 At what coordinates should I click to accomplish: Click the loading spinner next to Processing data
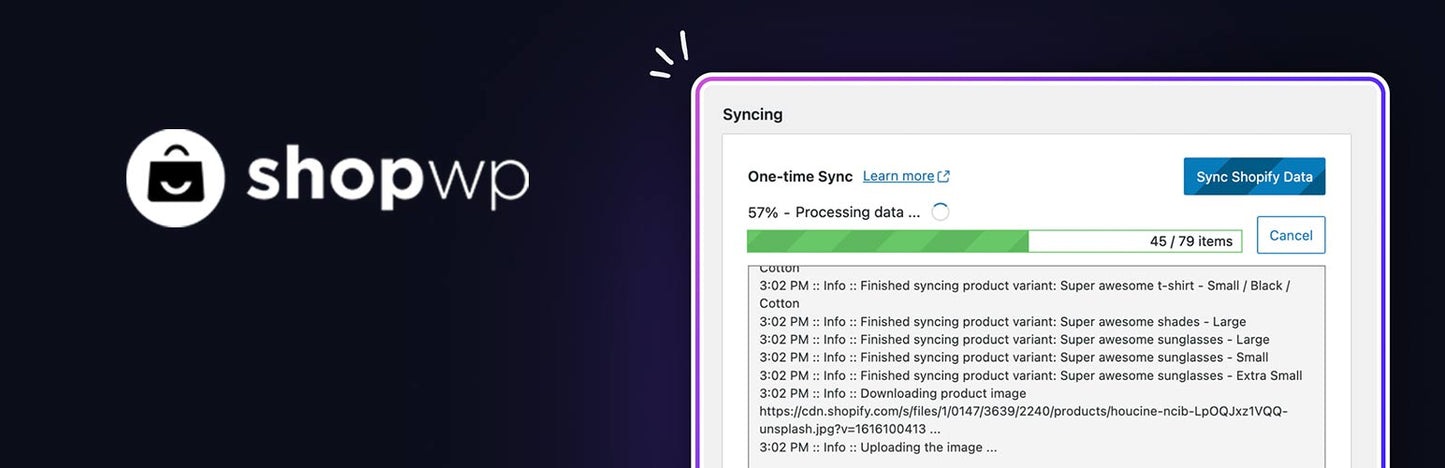click(x=940, y=212)
